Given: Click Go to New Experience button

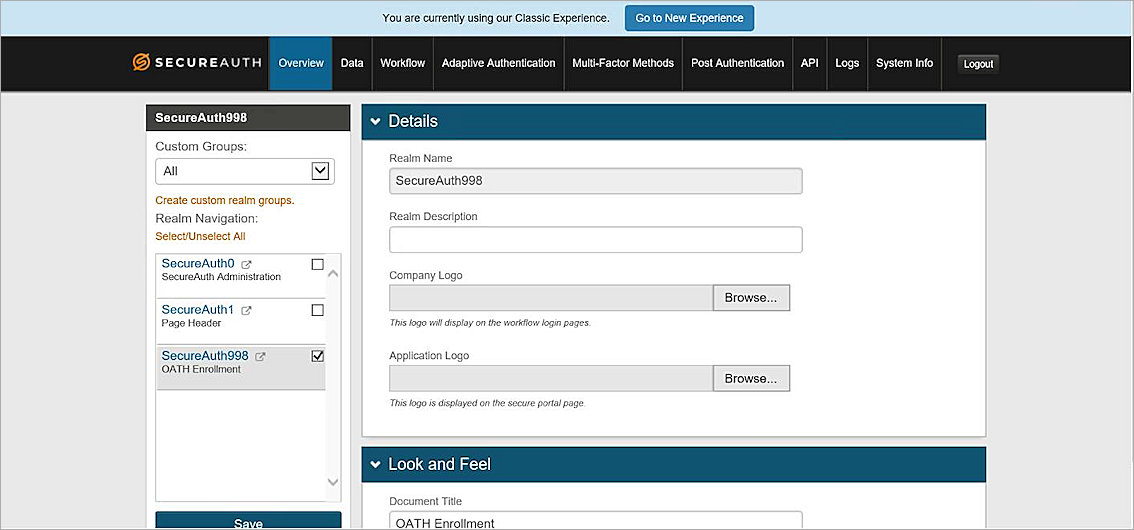Looking at the screenshot, I should coord(689,18).
